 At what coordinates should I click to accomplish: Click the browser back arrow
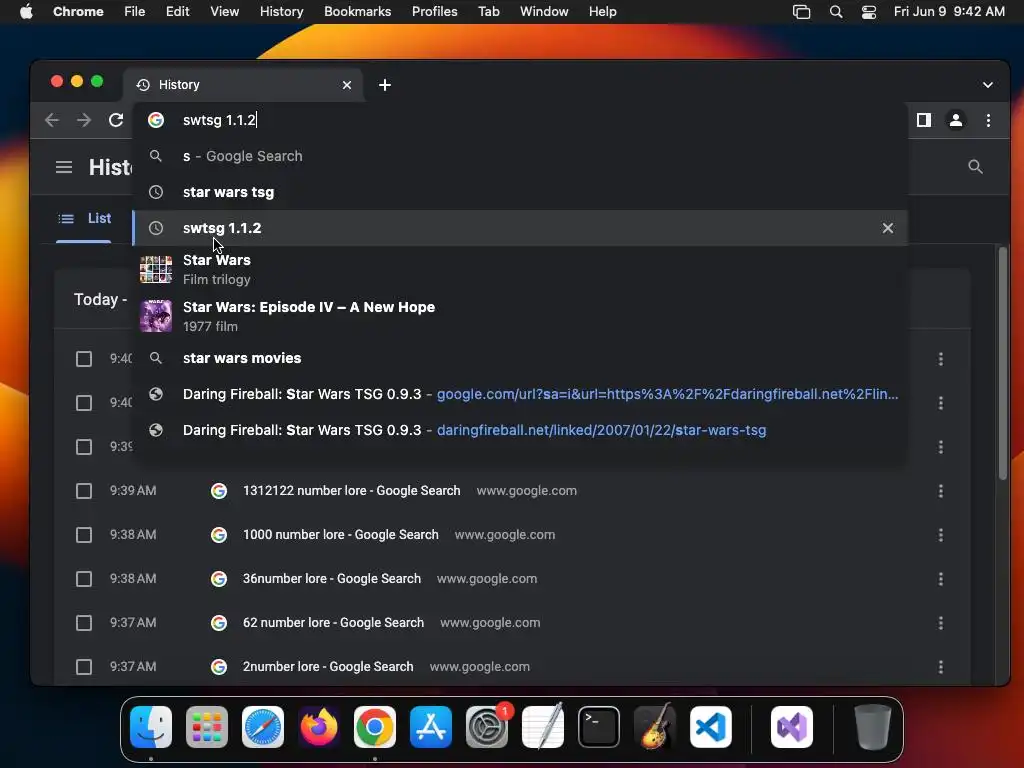pyautogui.click(x=52, y=120)
